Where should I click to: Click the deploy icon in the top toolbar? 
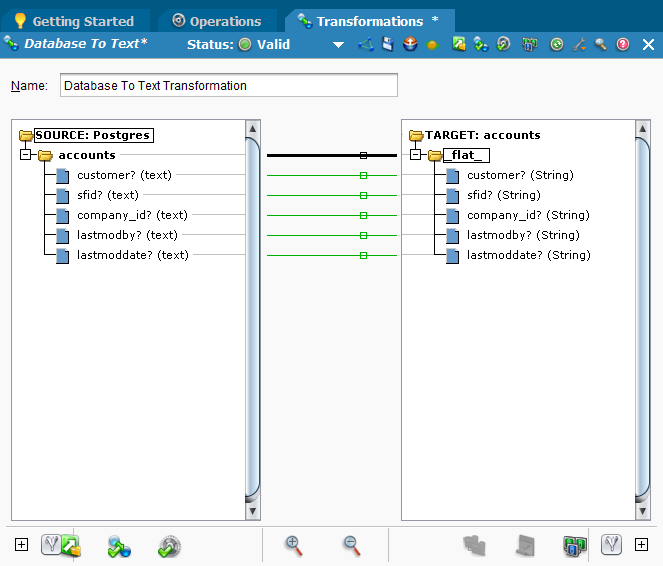click(x=410, y=45)
